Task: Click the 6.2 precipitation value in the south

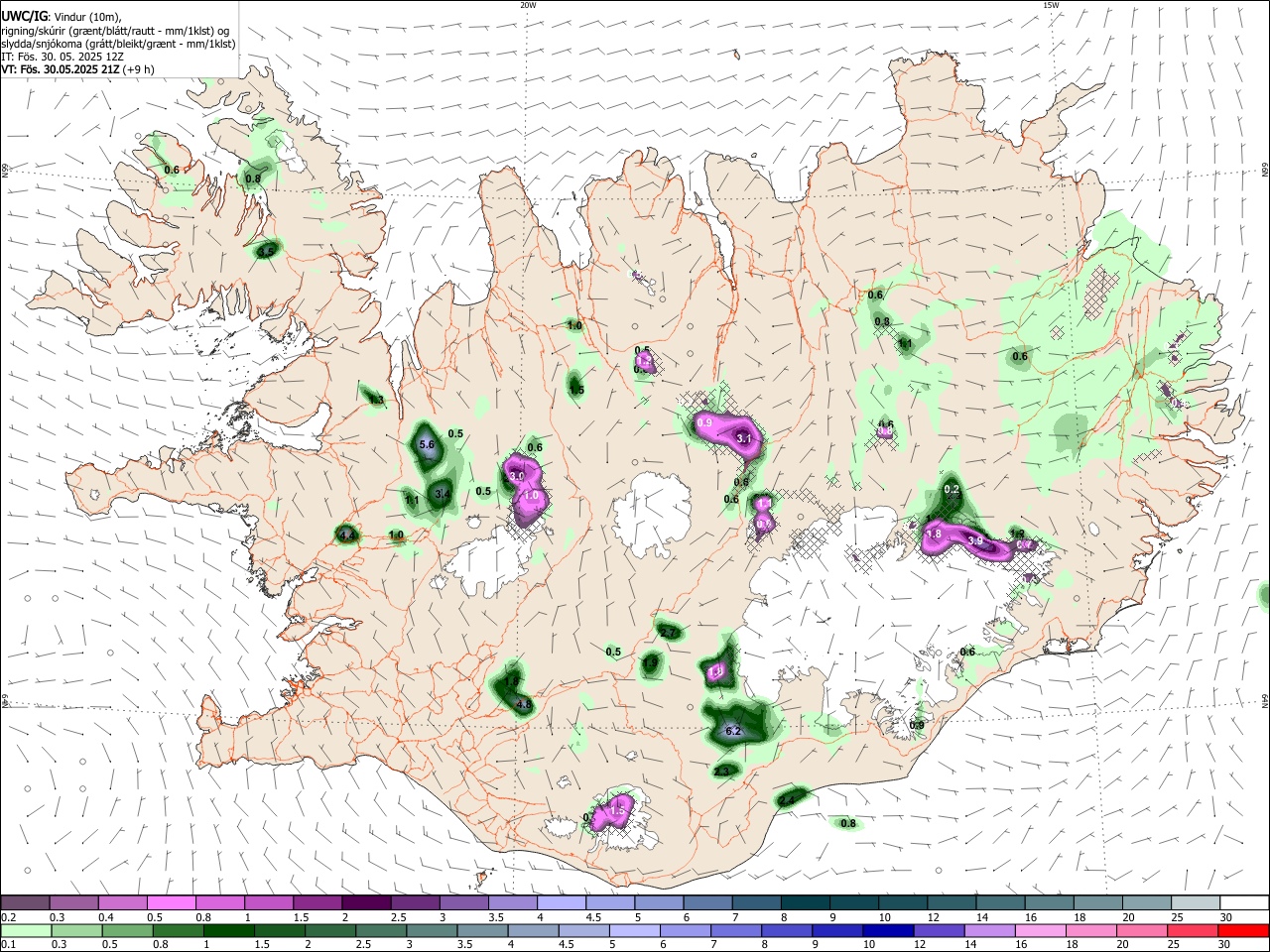Action: (734, 731)
